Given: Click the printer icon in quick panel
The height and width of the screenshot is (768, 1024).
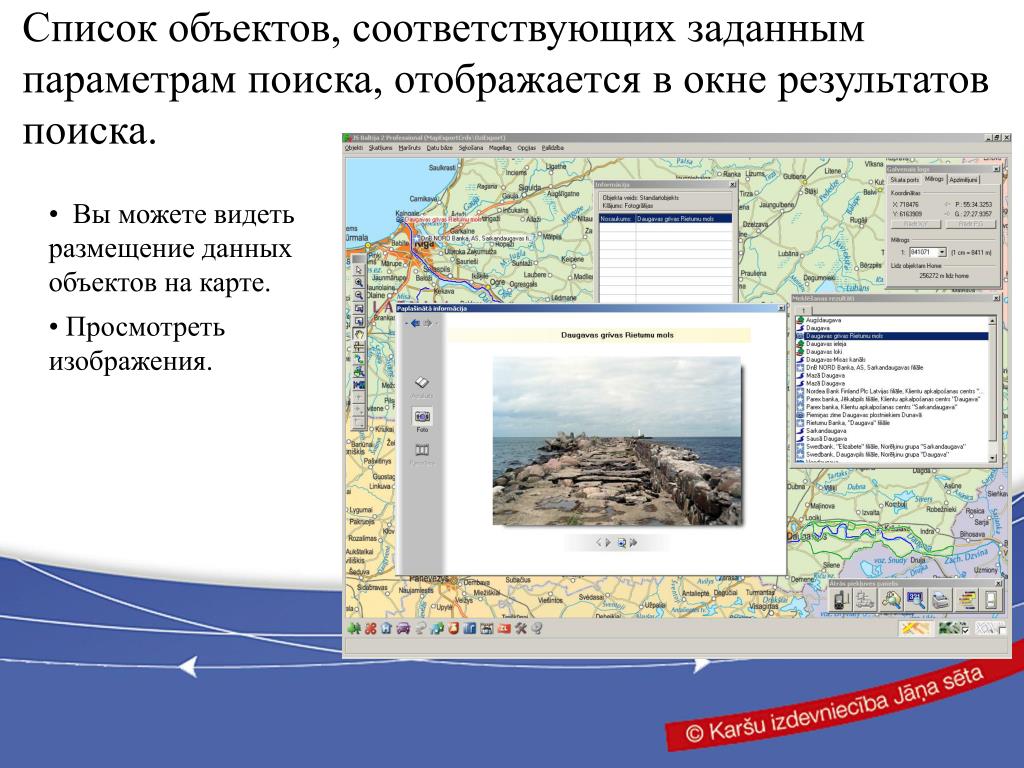Looking at the screenshot, I should click(940, 600).
